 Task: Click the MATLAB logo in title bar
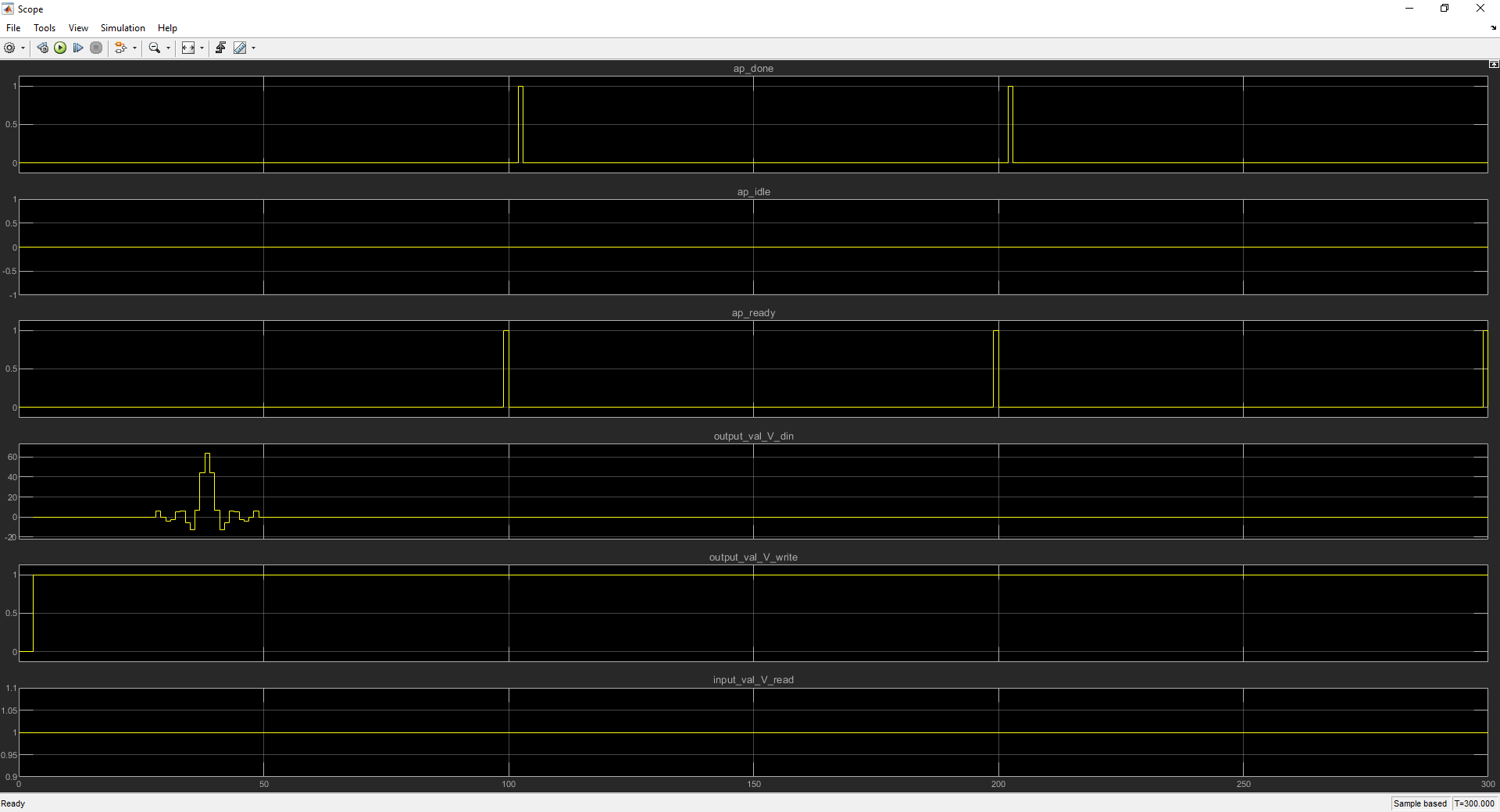click(9, 9)
